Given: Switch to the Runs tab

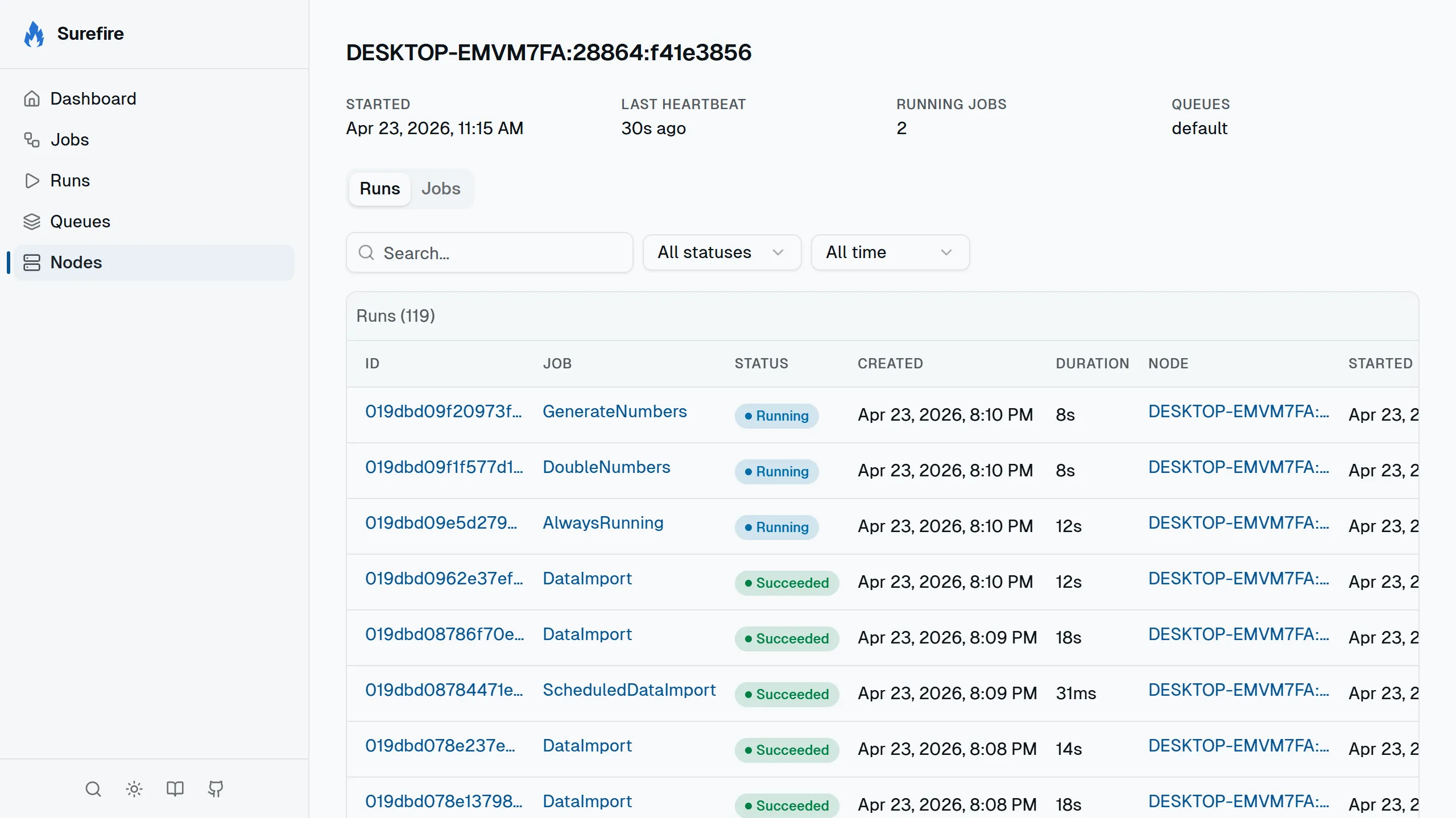Looking at the screenshot, I should 380,189.
